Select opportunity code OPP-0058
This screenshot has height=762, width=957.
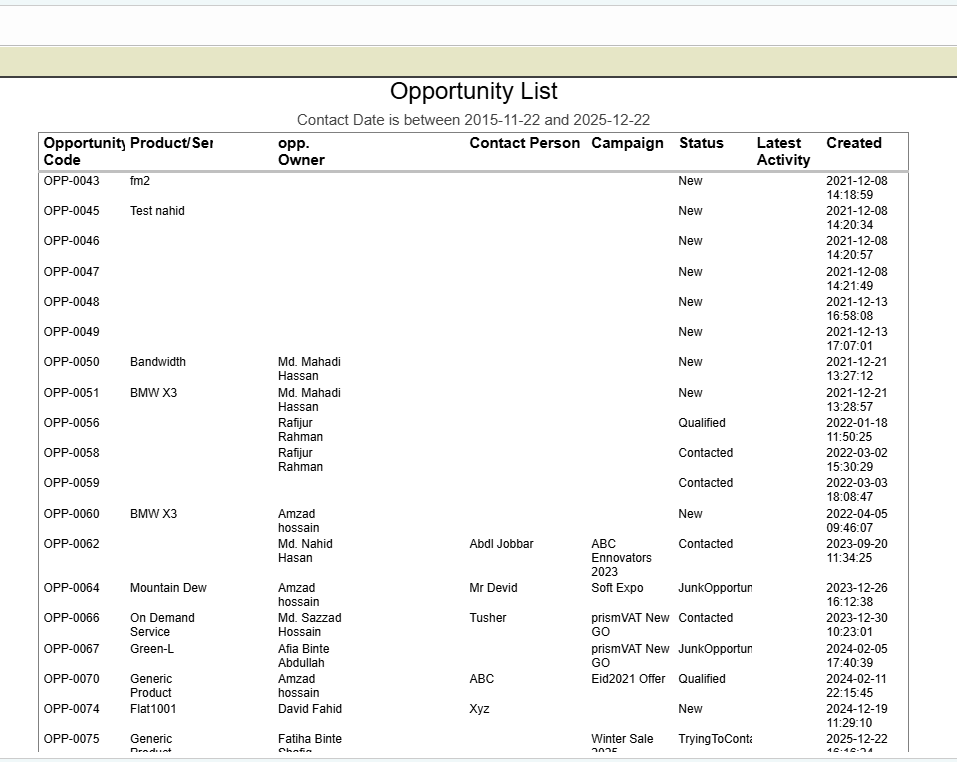pos(71,453)
